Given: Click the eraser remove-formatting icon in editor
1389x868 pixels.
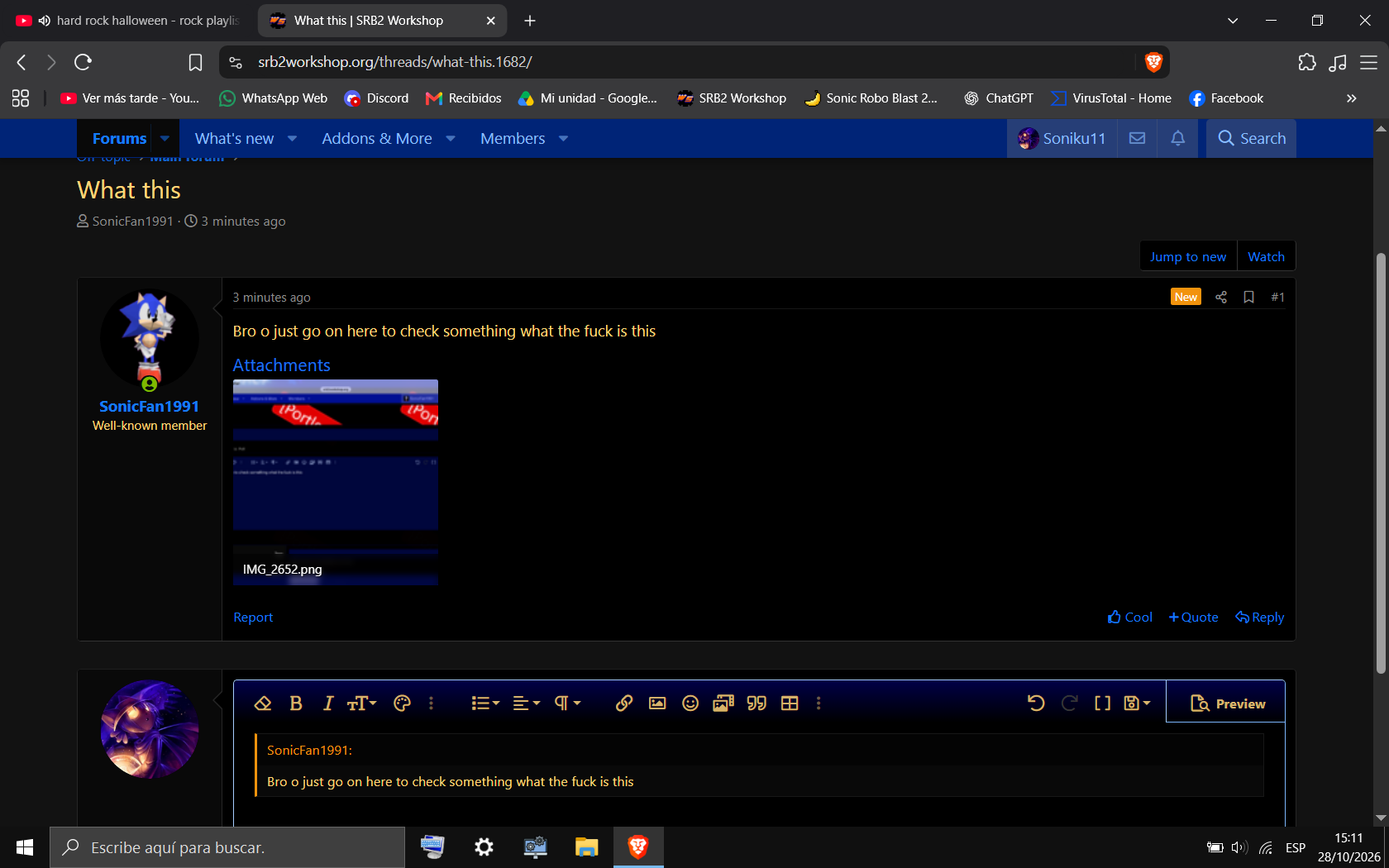Looking at the screenshot, I should pyautogui.click(x=263, y=703).
